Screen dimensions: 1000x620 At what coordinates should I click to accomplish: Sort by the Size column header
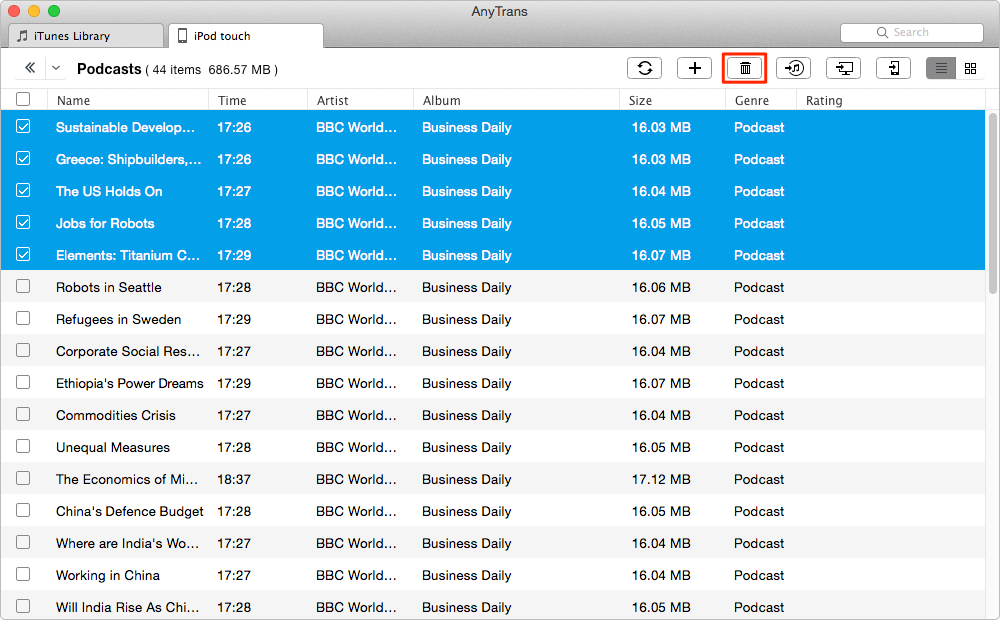(x=672, y=100)
